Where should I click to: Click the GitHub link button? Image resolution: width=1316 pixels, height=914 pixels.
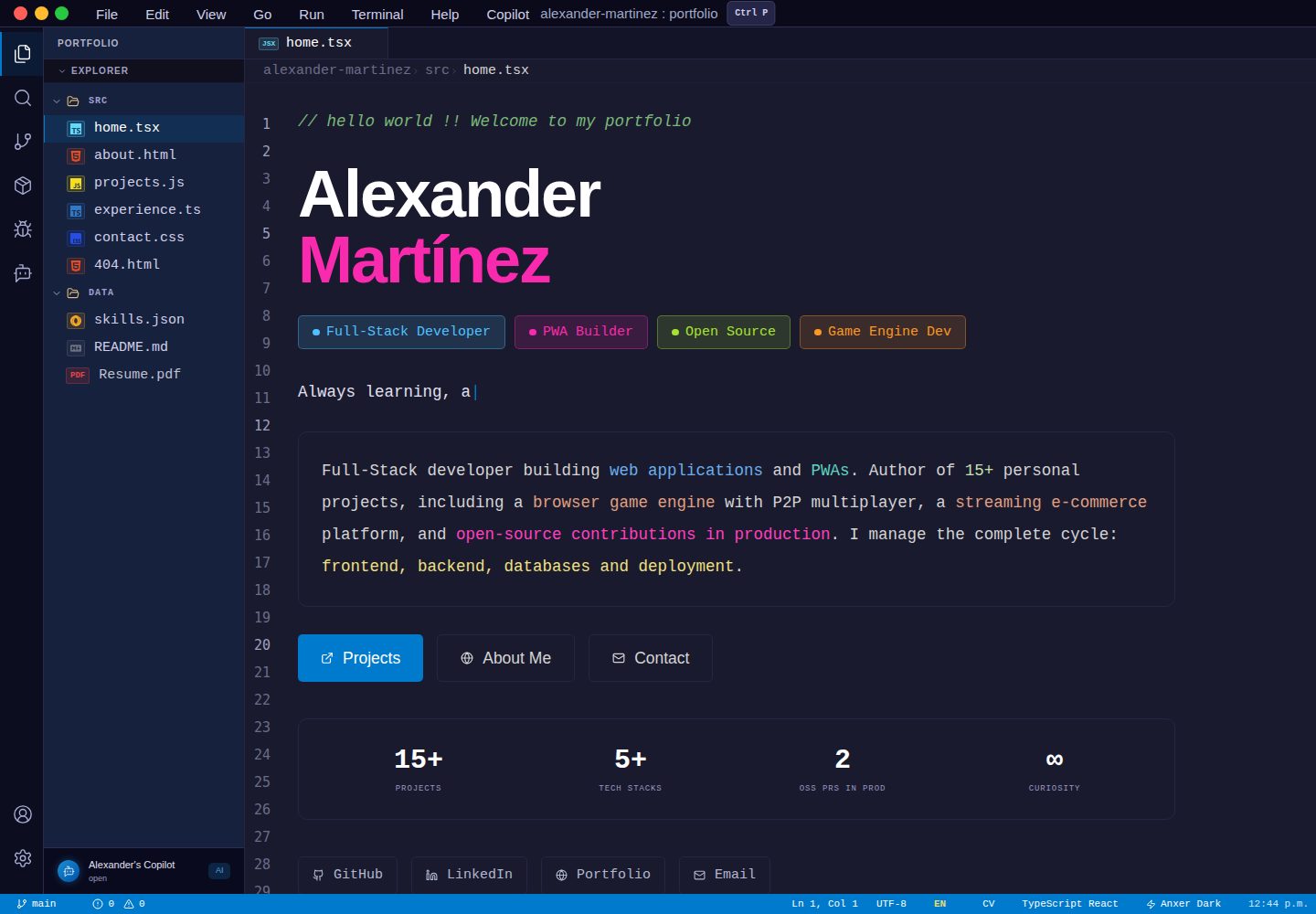[347, 875]
